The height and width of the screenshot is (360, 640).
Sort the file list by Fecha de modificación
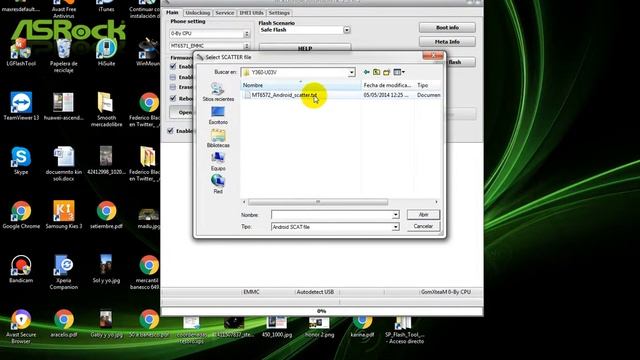(x=388, y=85)
